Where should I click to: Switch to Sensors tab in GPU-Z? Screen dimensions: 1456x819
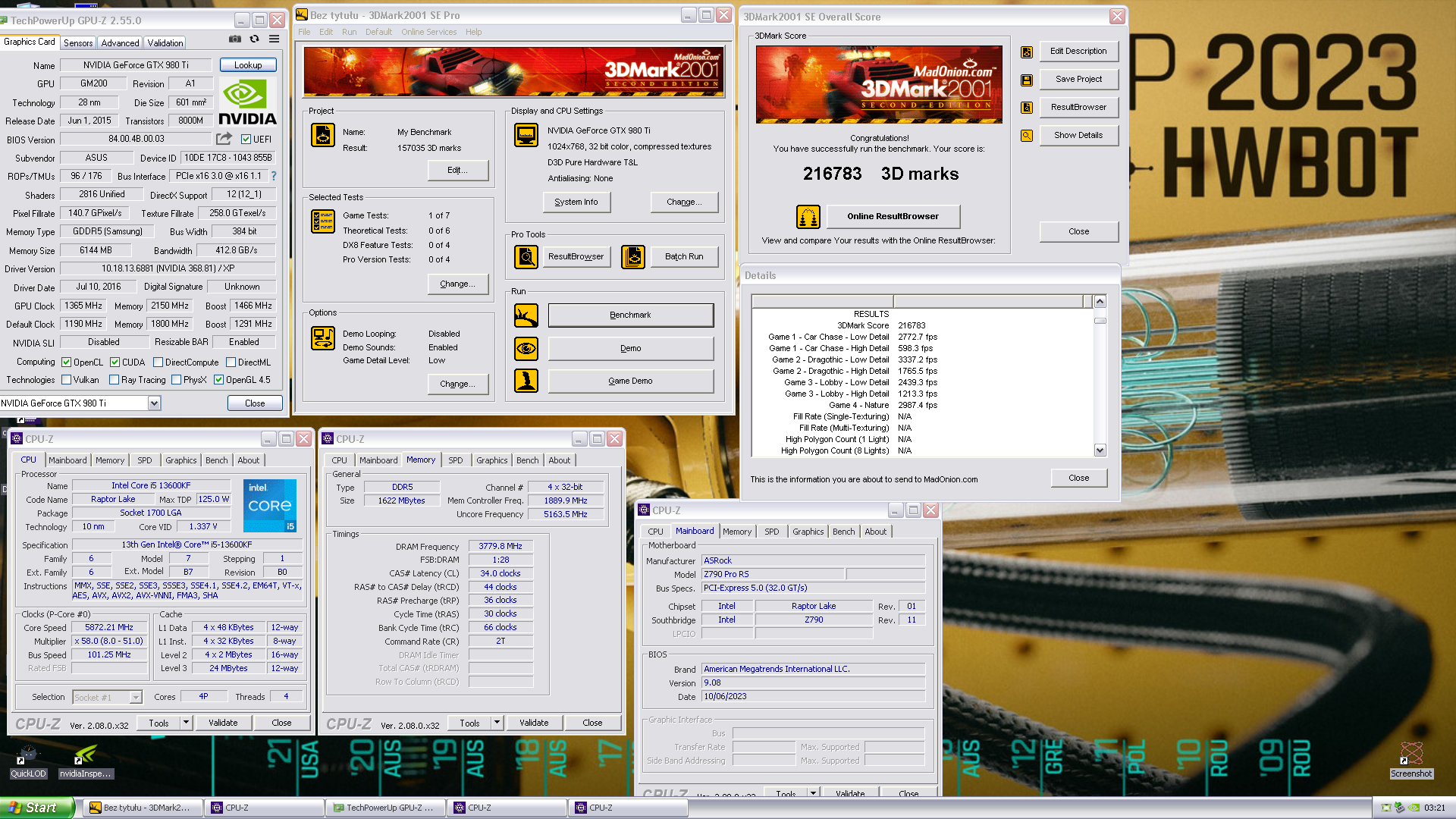(x=78, y=43)
